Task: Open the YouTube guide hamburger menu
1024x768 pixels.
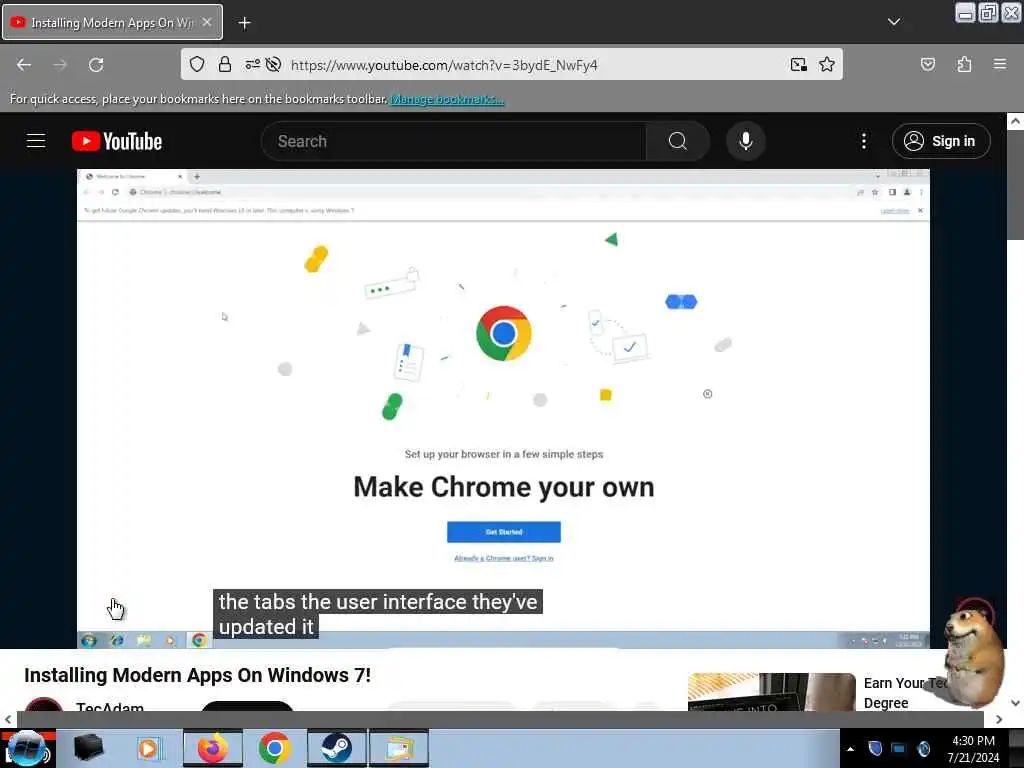Action: coord(36,141)
